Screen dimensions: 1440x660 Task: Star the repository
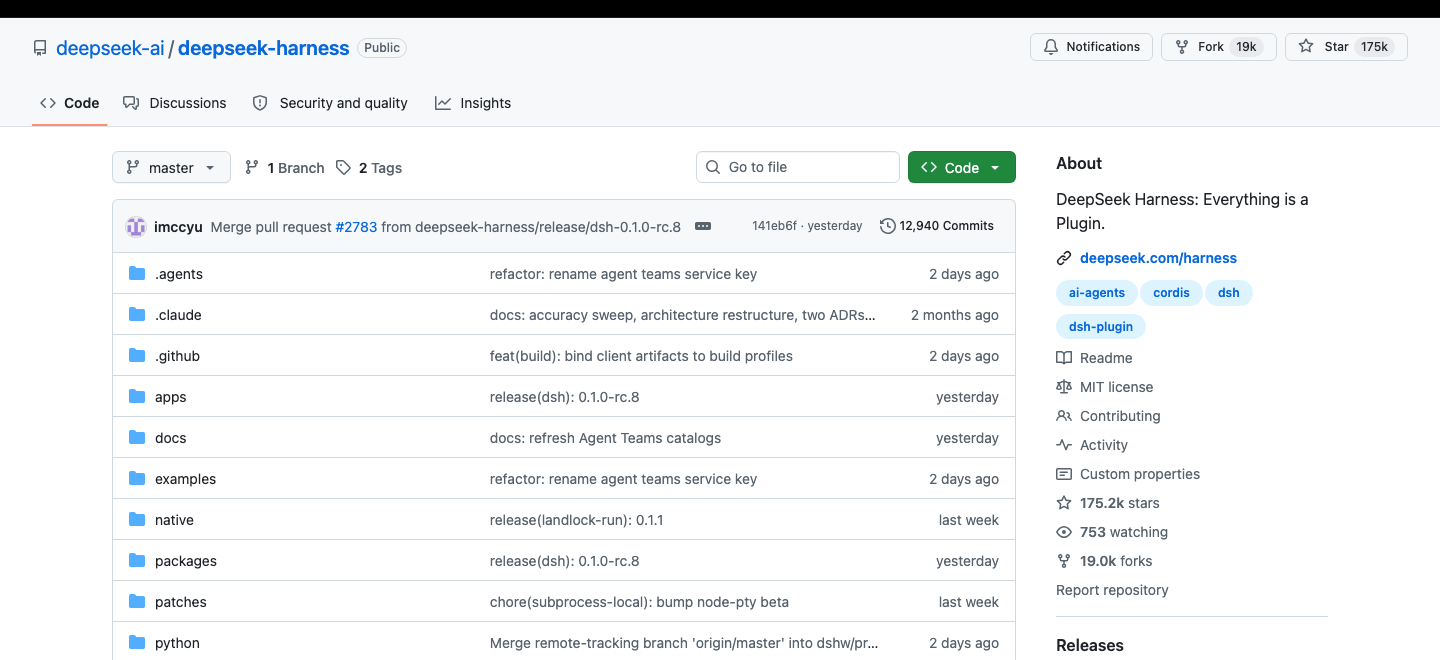pos(1346,47)
